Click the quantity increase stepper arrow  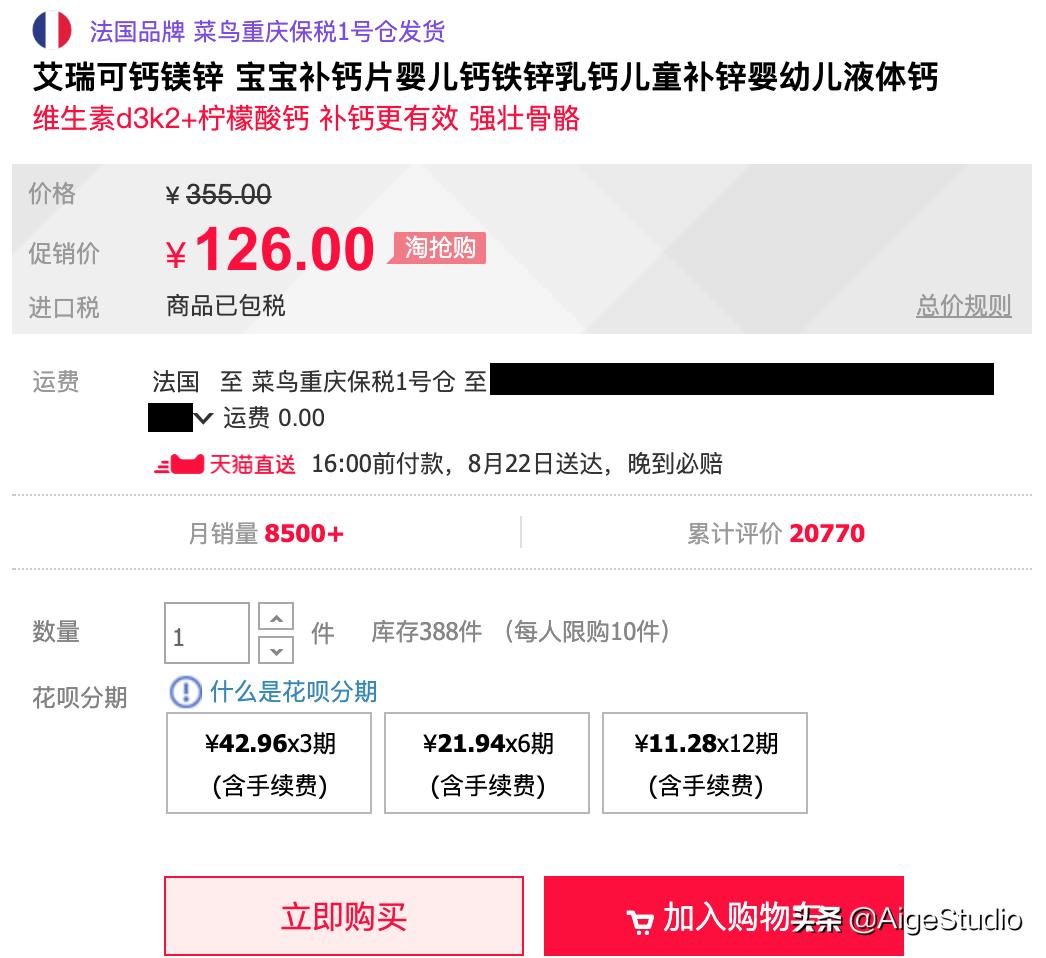click(x=276, y=616)
